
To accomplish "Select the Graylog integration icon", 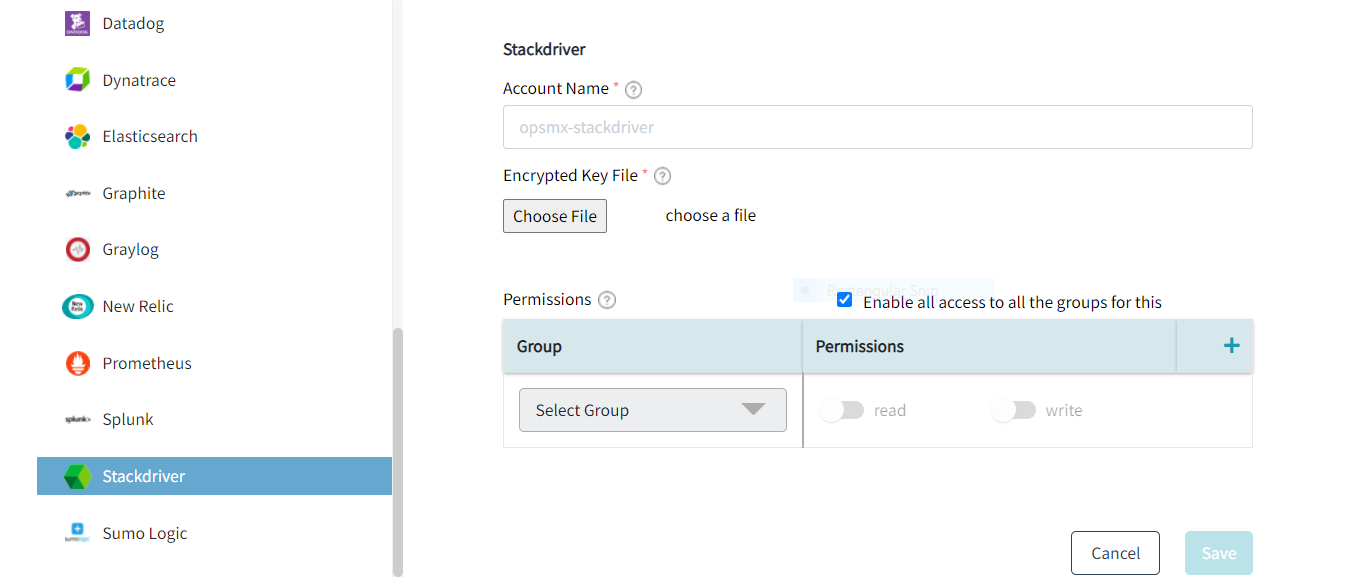I will point(75,249).
